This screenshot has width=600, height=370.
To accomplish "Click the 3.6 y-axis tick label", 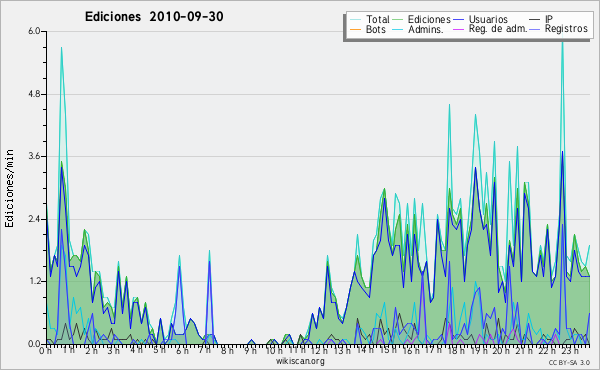I will 34,156.
